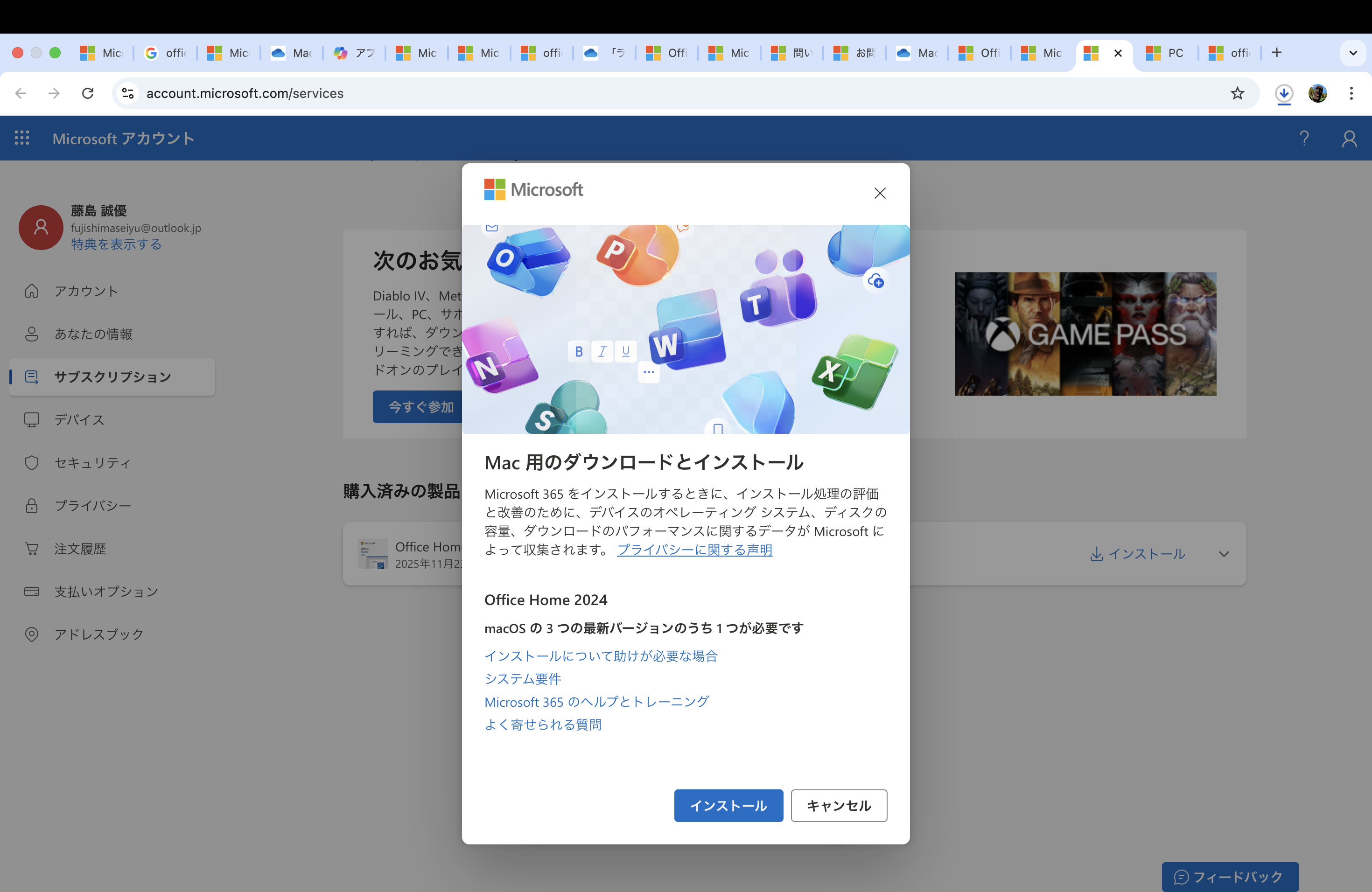Close the active browser tab
The image size is (1372, 892).
pyautogui.click(x=1118, y=53)
